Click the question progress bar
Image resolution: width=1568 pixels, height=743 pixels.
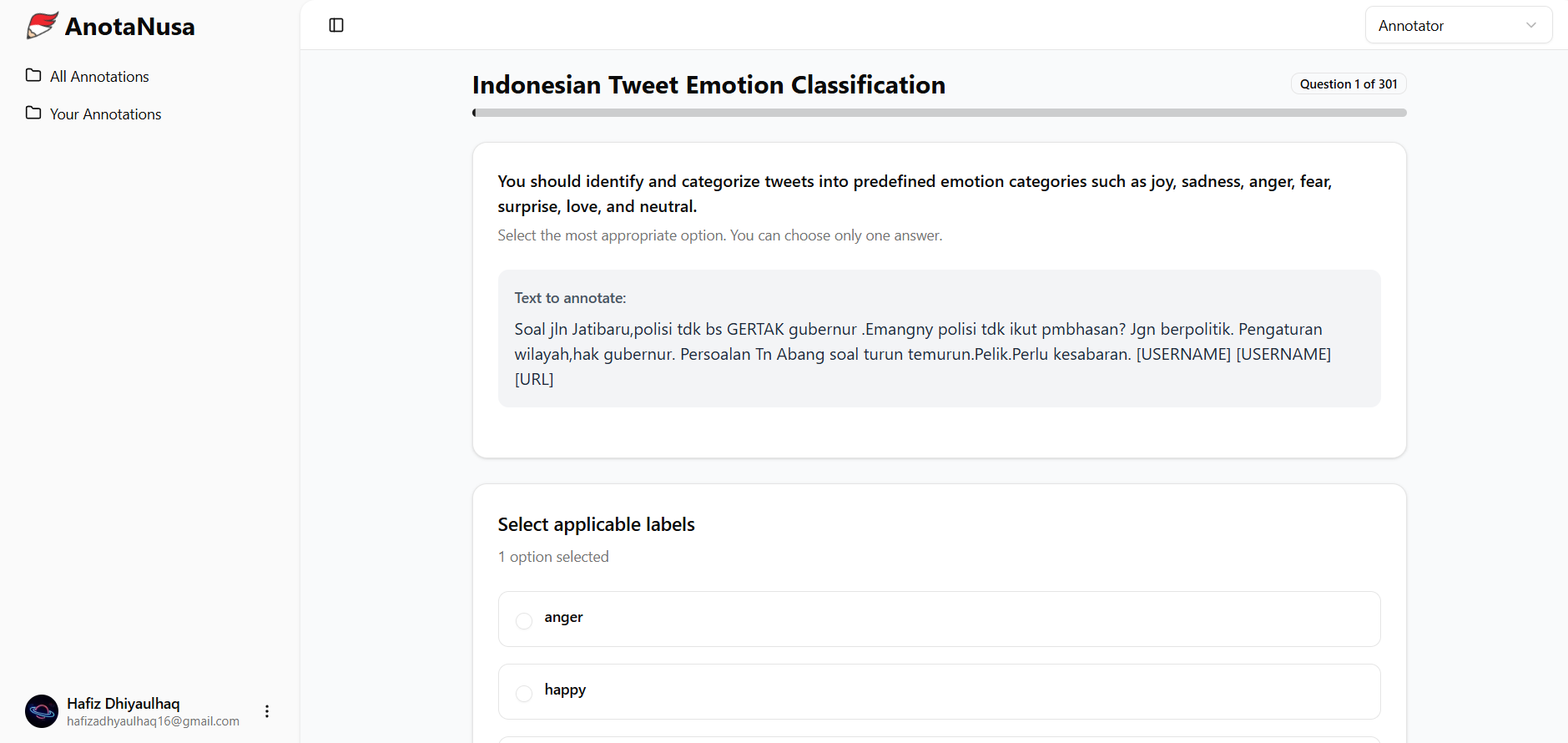click(x=939, y=113)
